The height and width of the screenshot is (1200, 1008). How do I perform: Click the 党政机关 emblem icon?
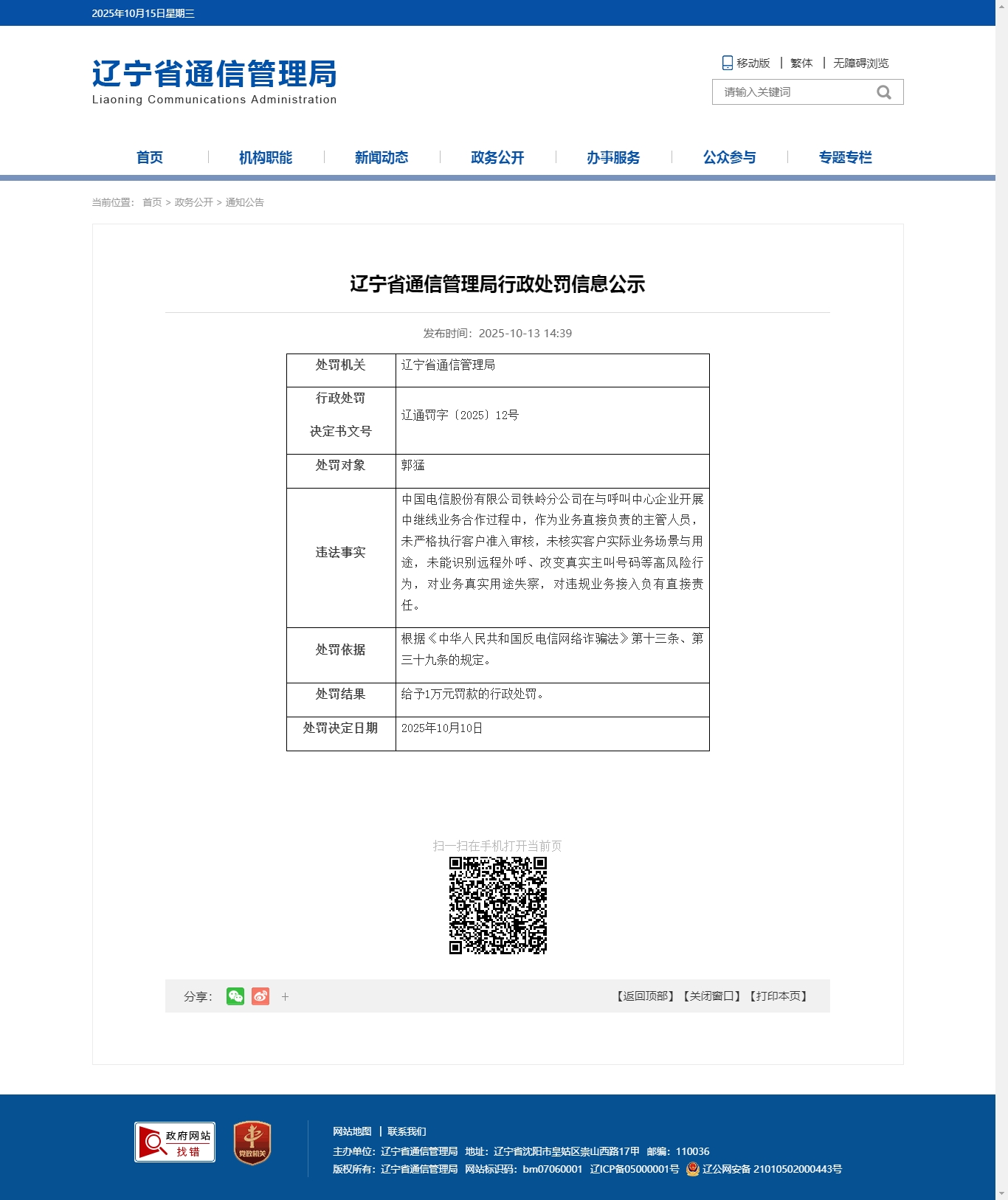tap(252, 1142)
